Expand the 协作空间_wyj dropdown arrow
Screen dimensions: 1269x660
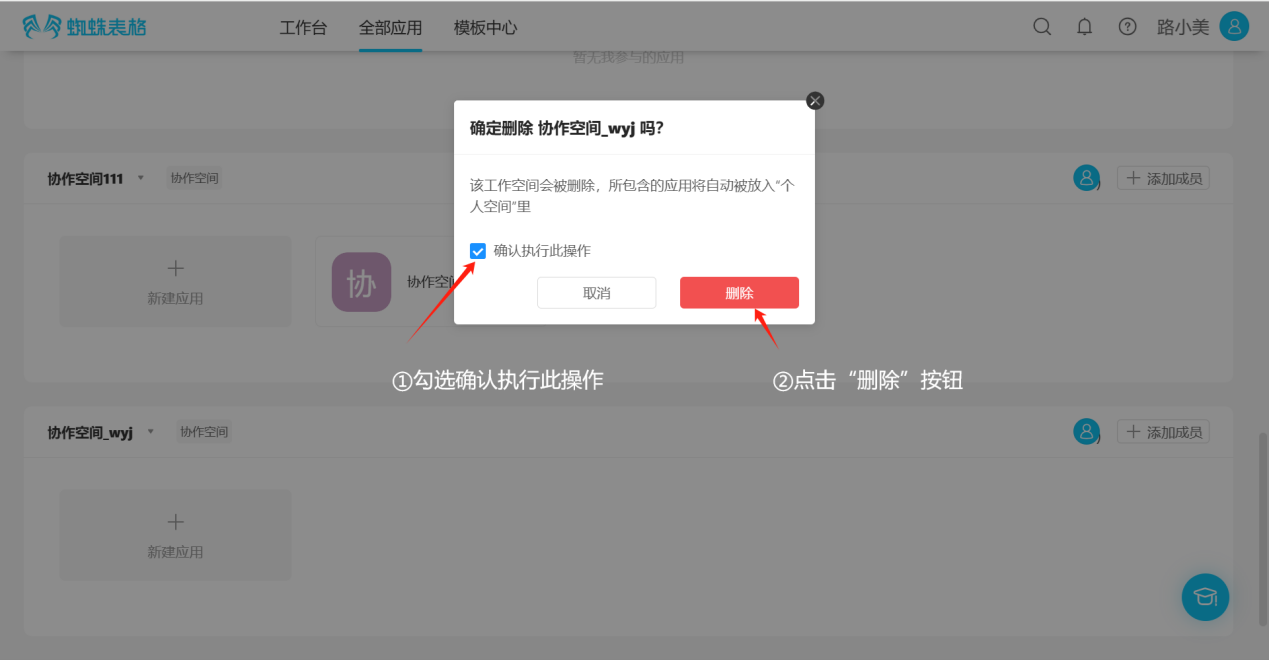coord(151,432)
